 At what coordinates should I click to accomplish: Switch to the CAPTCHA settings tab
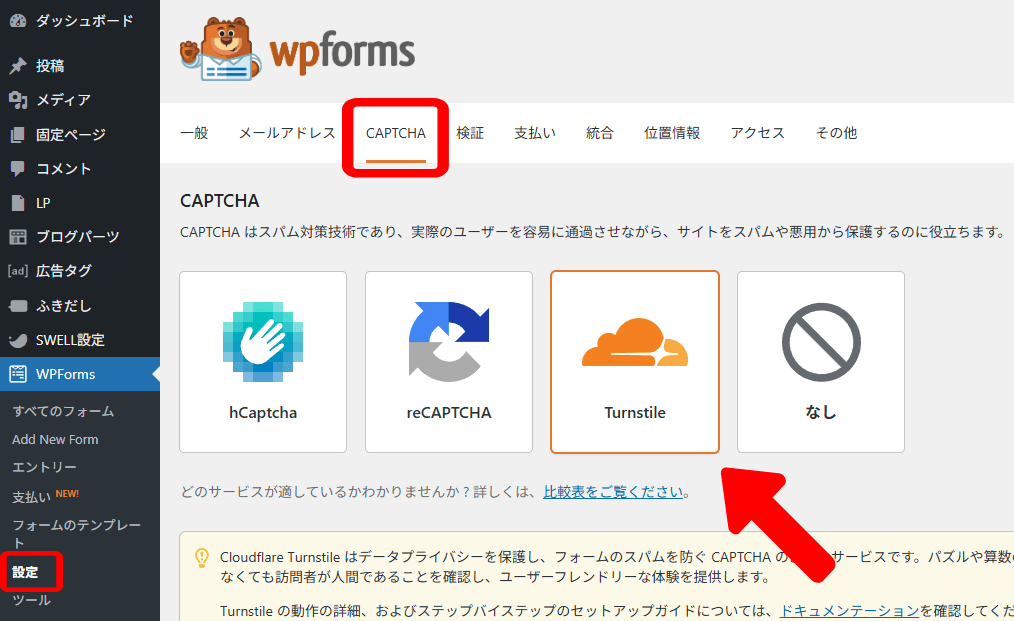[x=396, y=133]
